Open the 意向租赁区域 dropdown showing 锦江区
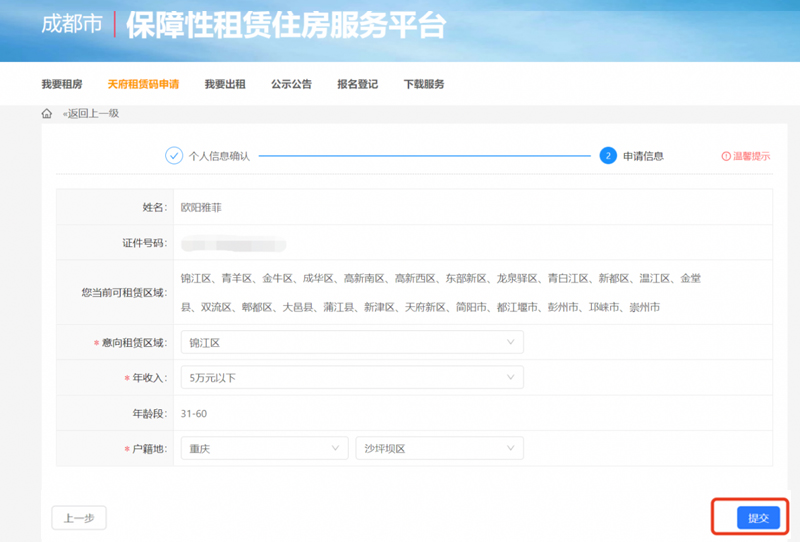Screen dimensions: 800x542 (352, 342)
